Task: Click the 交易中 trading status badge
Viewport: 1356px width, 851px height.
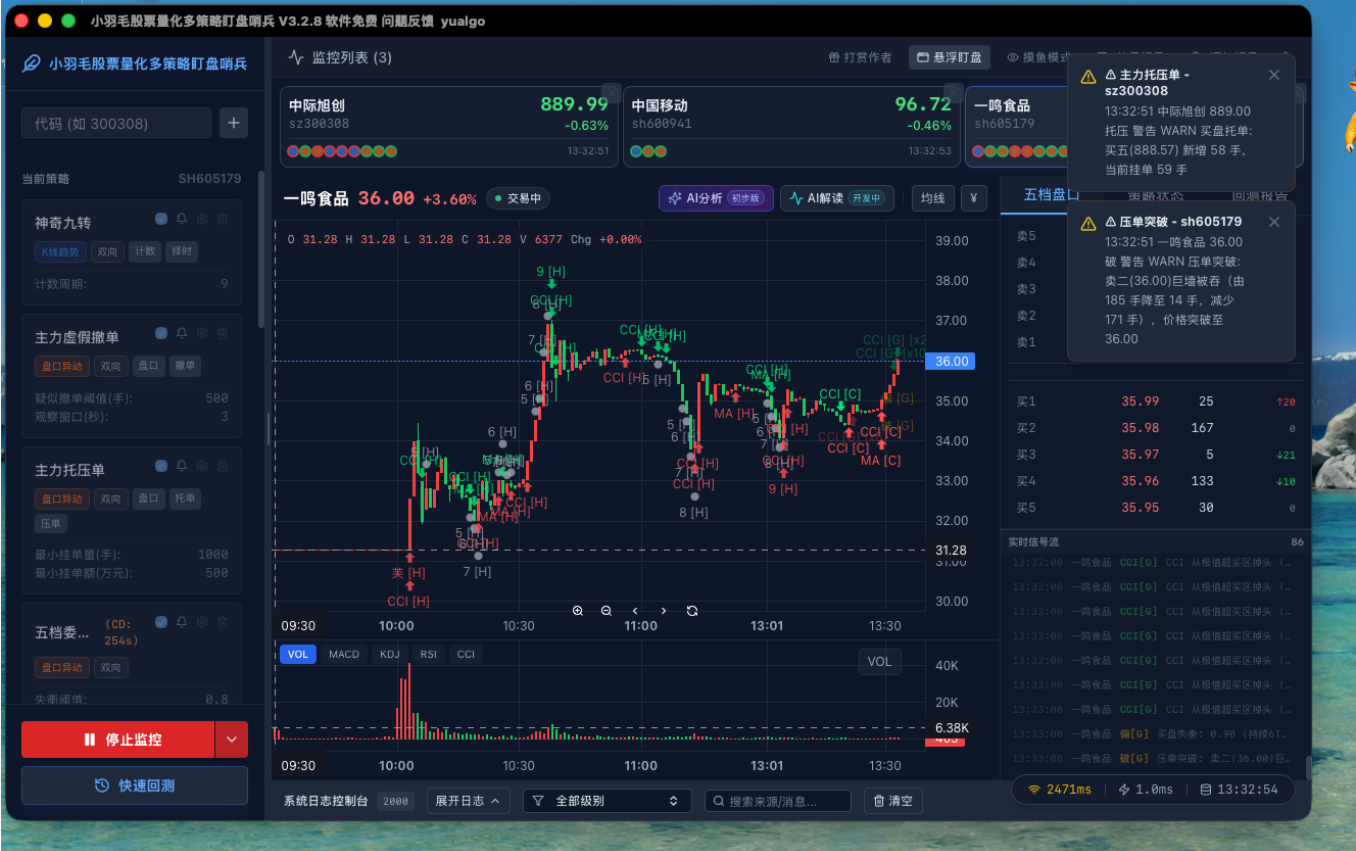Action: click(x=517, y=198)
